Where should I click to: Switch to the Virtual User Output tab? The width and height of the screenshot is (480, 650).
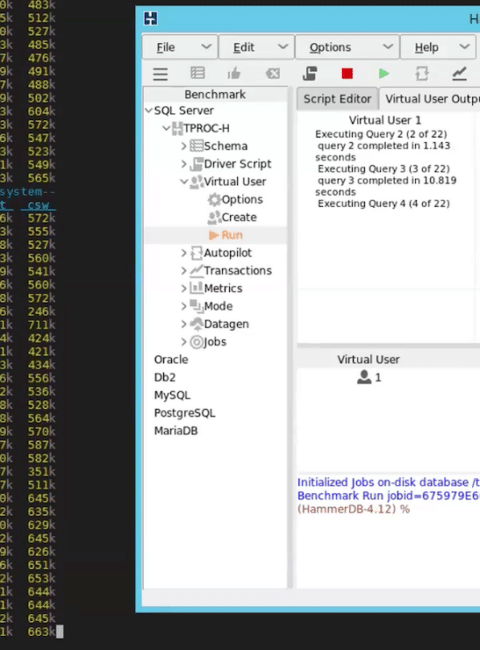431,99
